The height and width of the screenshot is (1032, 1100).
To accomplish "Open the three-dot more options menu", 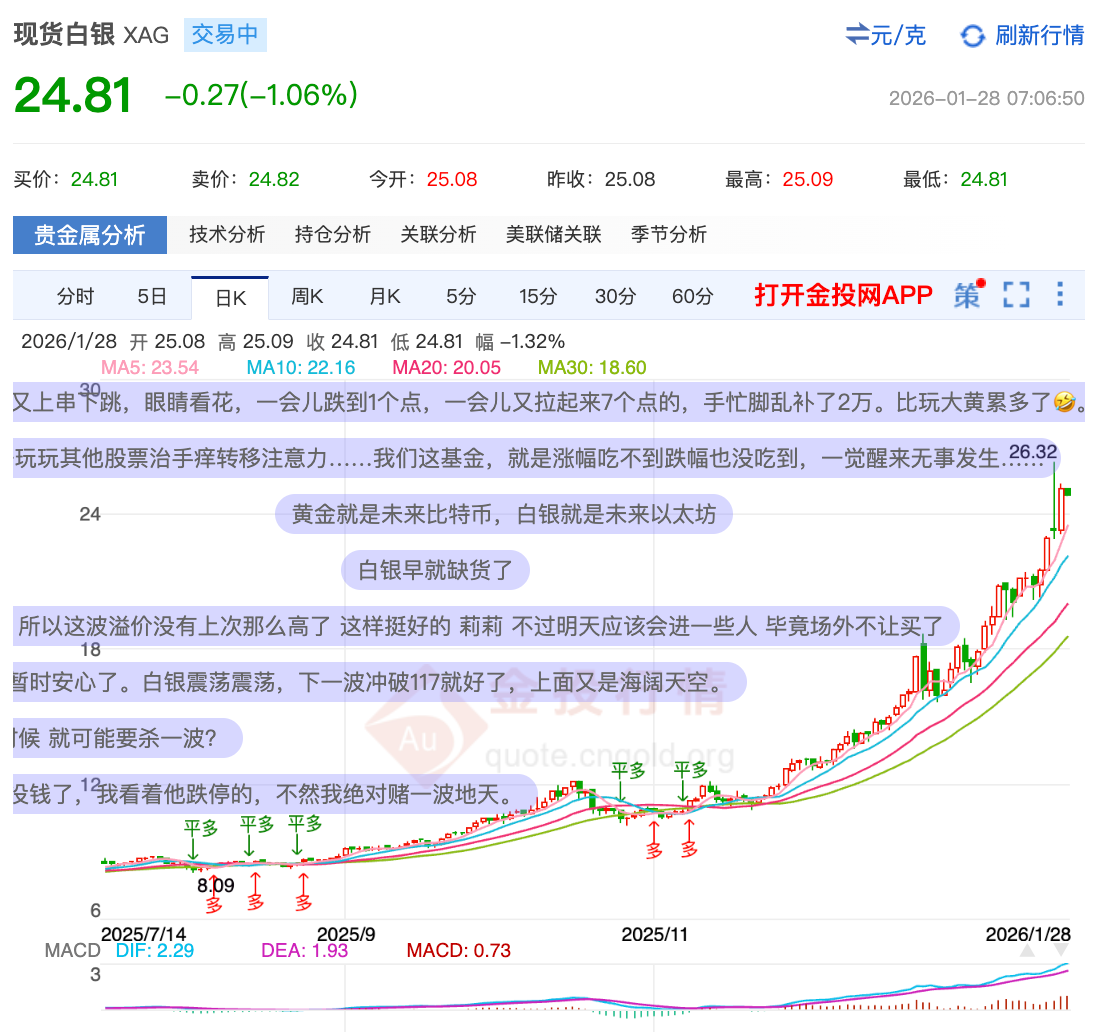I will pyautogui.click(x=1060, y=295).
